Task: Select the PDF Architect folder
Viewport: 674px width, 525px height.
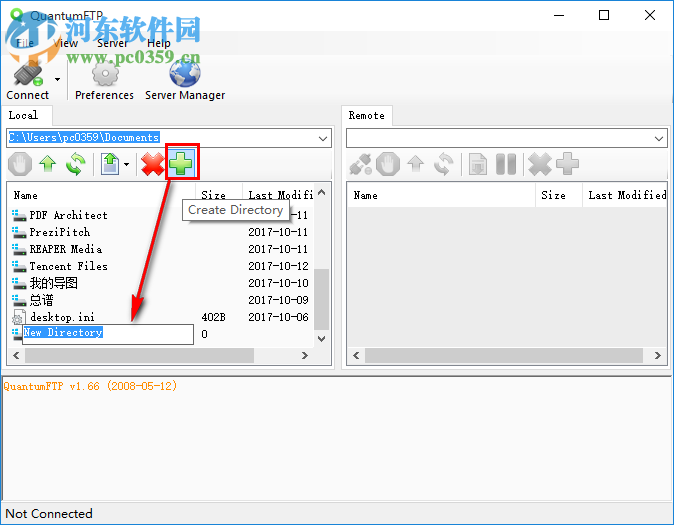Action: [68, 215]
